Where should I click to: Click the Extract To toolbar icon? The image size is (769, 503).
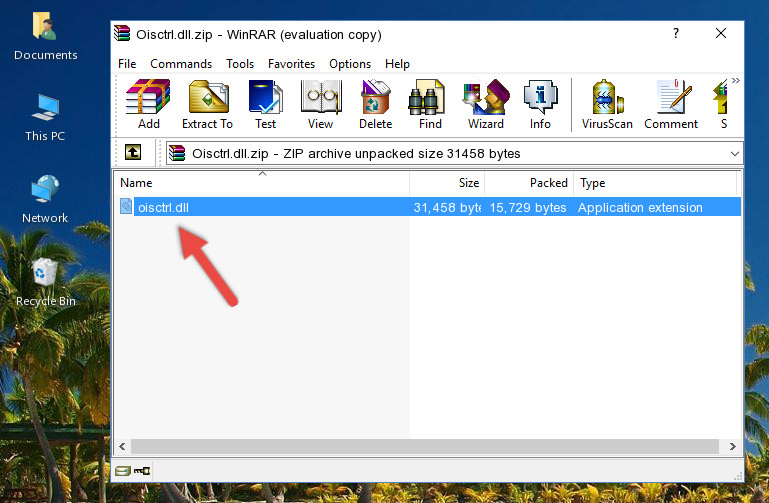pyautogui.click(x=207, y=104)
